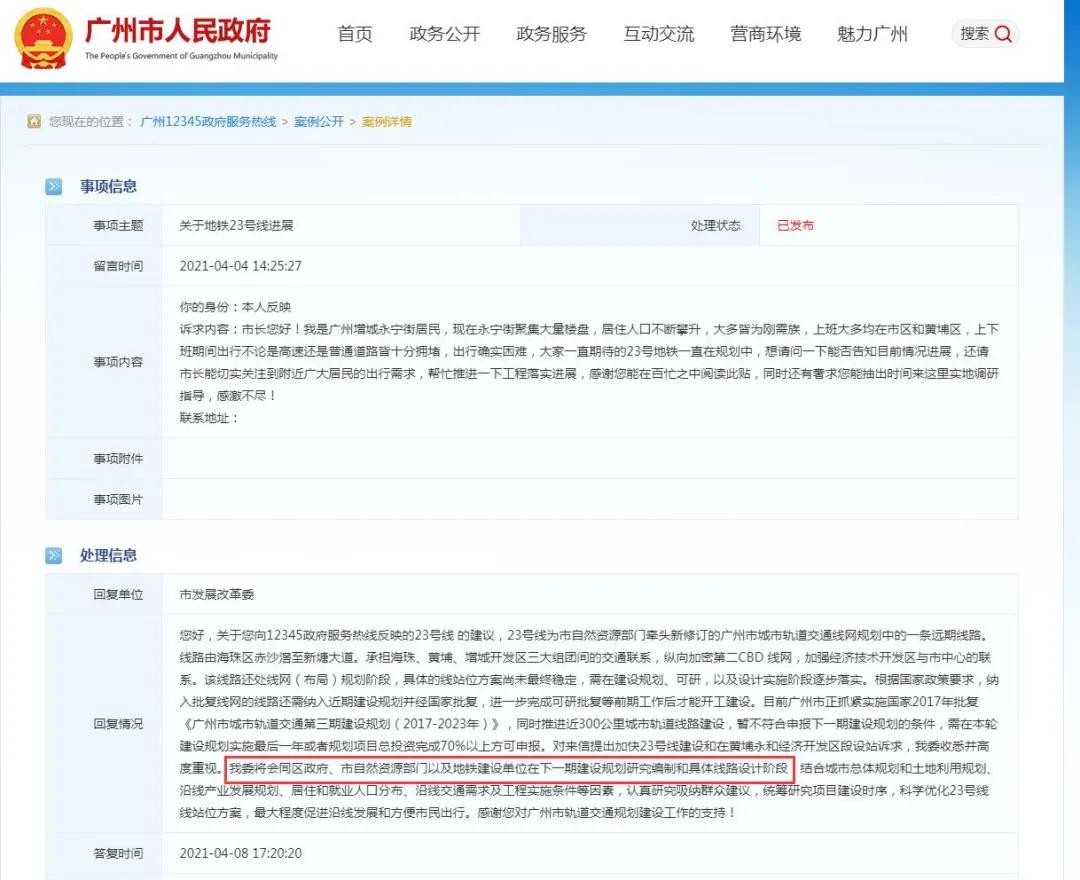Visit the 魅力广州 navigation item
Image resolution: width=1080 pixels, height=880 pixels.
[x=872, y=34]
